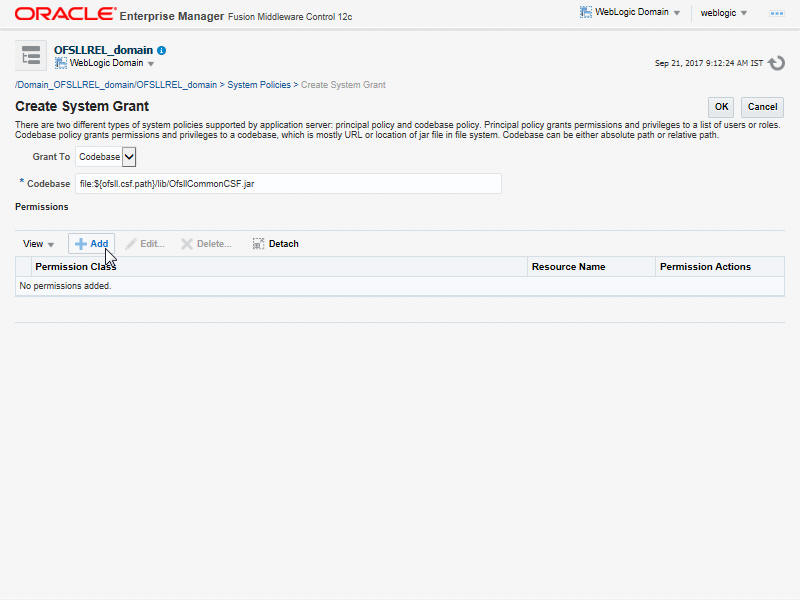This screenshot has width=800, height=600.
Task: Open the three-dots overflow menu
Action: 777,13
